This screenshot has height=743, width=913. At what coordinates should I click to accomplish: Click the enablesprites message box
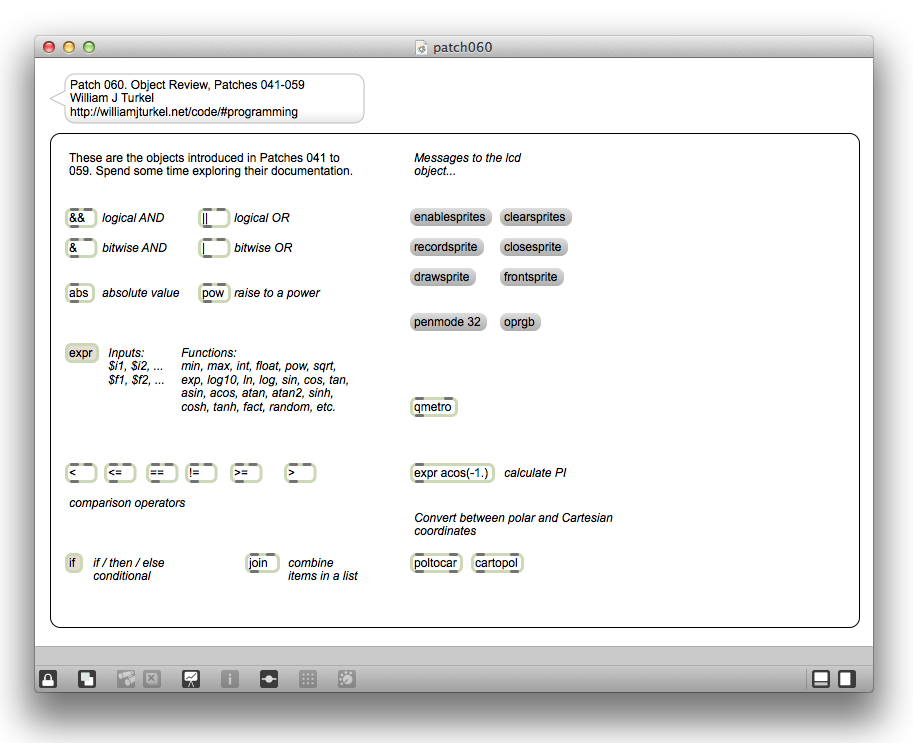(x=449, y=217)
